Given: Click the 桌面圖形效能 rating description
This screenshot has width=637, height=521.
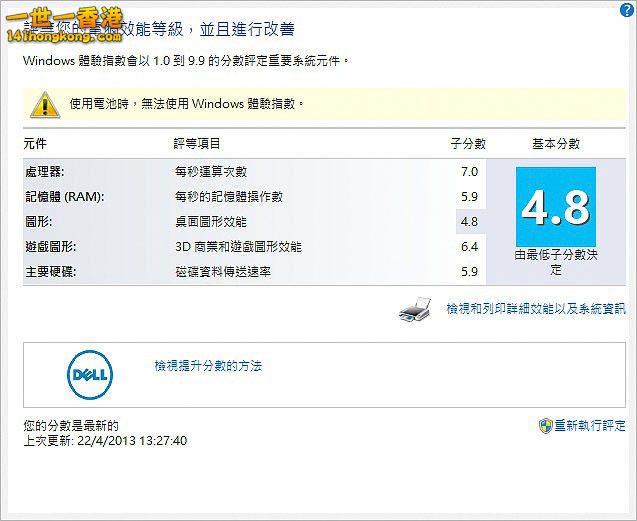Looking at the screenshot, I should click(210, 222).
